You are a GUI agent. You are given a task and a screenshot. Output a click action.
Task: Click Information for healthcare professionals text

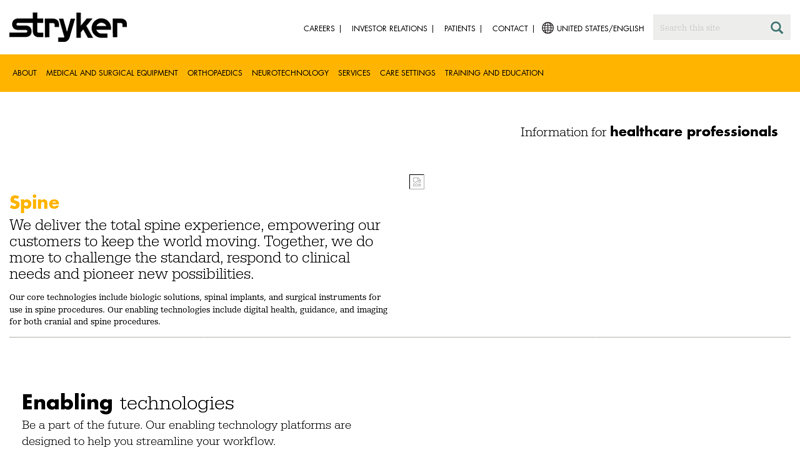(649, 132)
